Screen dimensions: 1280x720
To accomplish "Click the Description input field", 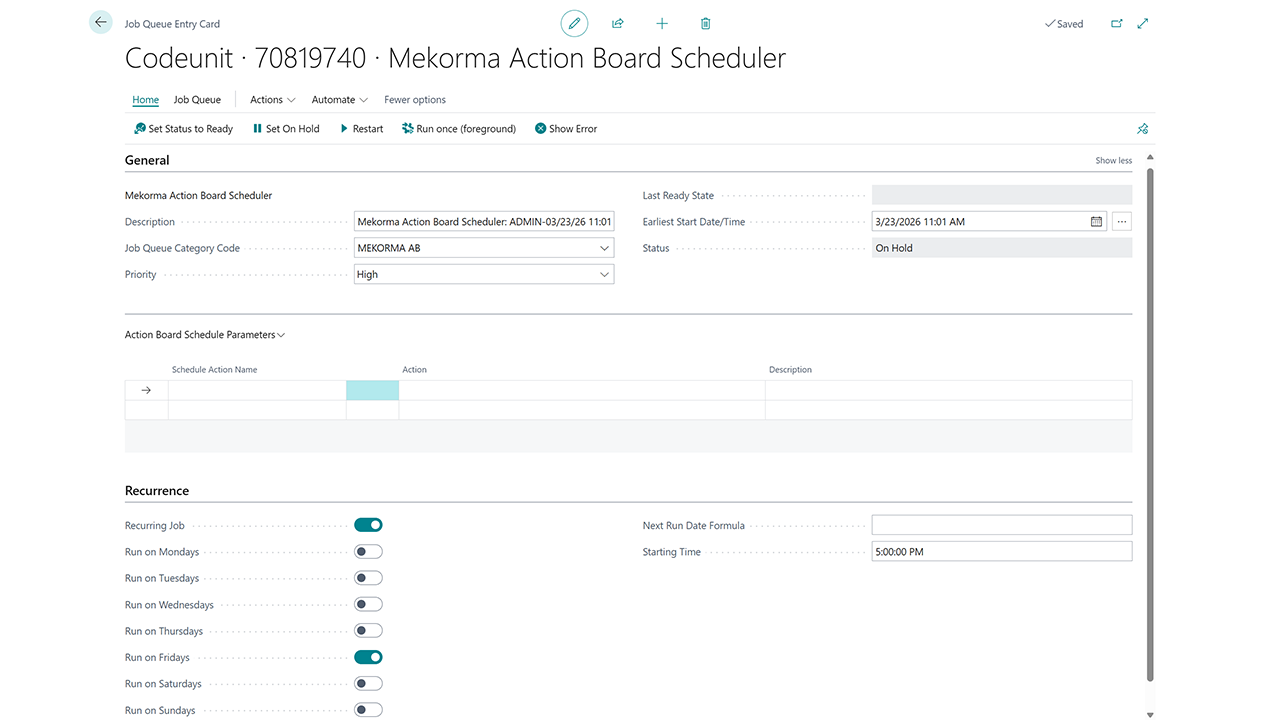I will [x=484, y=222].
